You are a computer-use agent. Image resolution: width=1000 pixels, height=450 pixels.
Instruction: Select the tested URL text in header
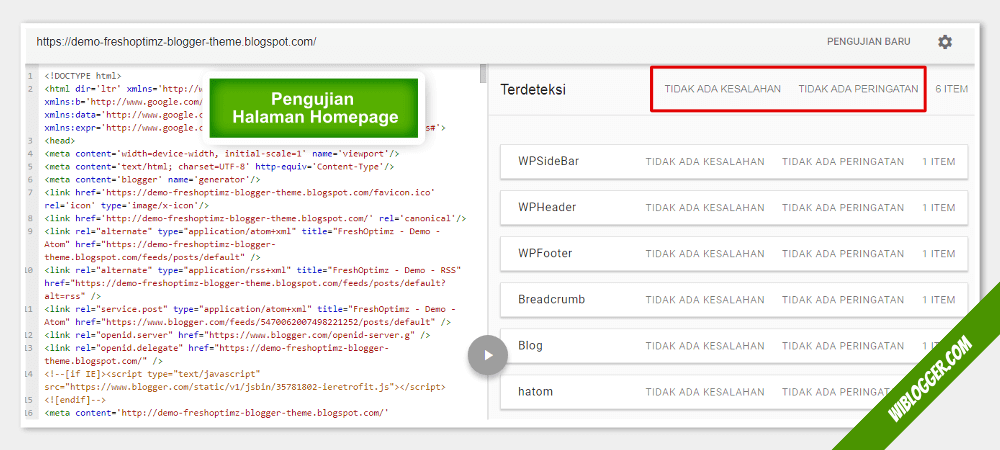tap(176, 42)
